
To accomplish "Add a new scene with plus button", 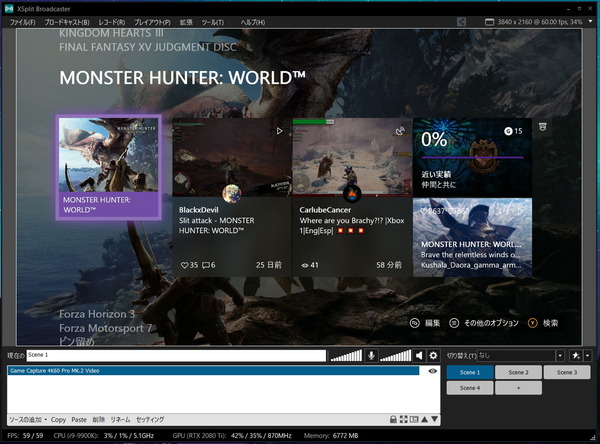I will coord(518,388).
